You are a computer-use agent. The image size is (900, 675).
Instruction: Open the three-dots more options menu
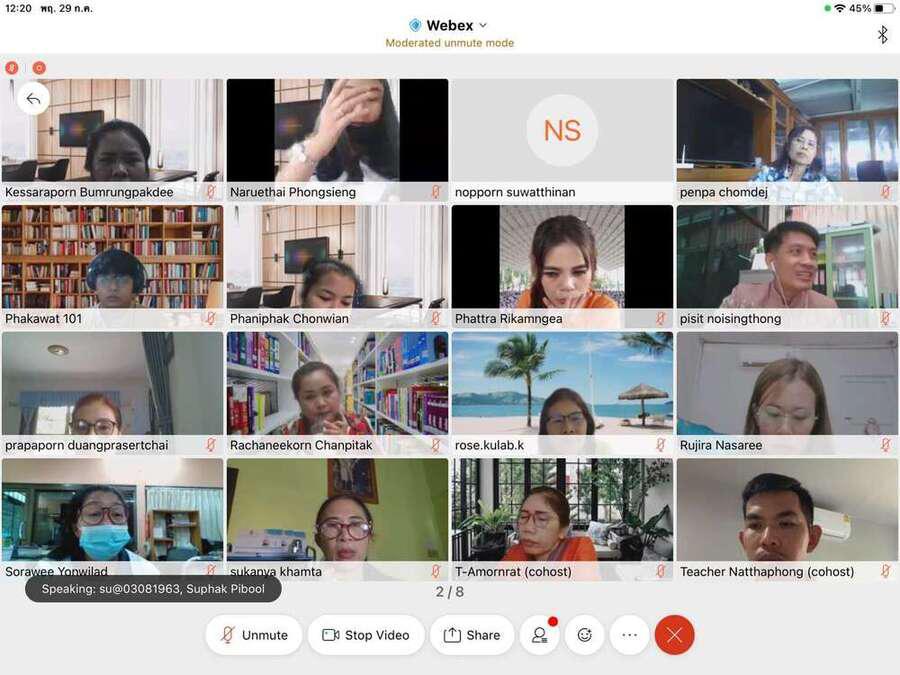(629, 635)
